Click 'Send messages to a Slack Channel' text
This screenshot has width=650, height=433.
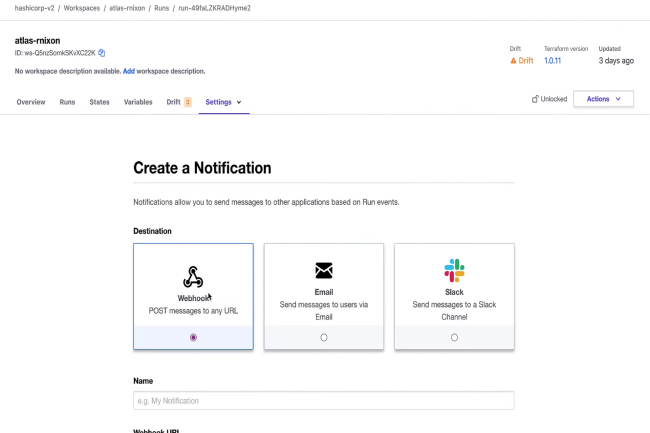(x=454, y=311)
